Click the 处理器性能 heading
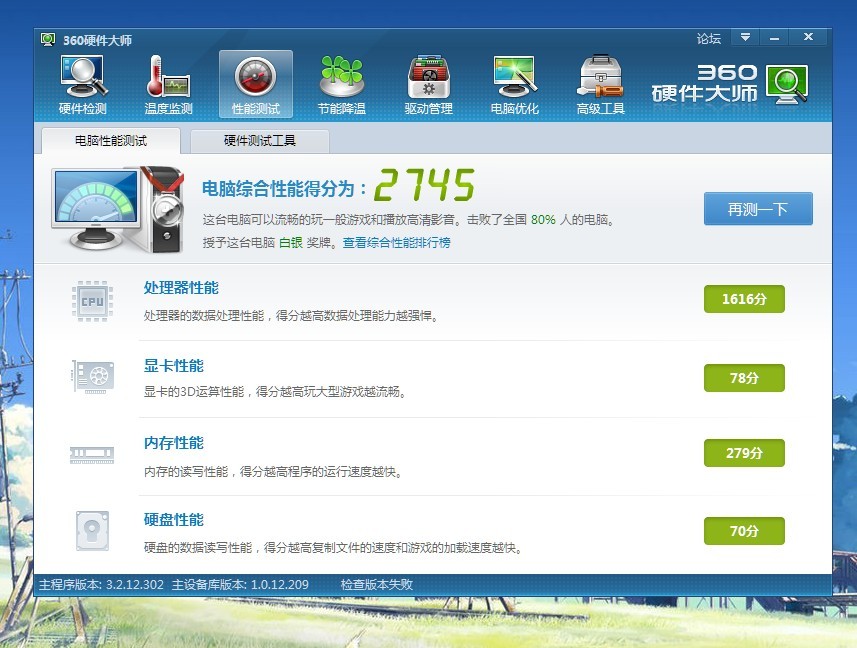Image resolution: width=857 pixels, height=648 pixels. click(181, 288)
